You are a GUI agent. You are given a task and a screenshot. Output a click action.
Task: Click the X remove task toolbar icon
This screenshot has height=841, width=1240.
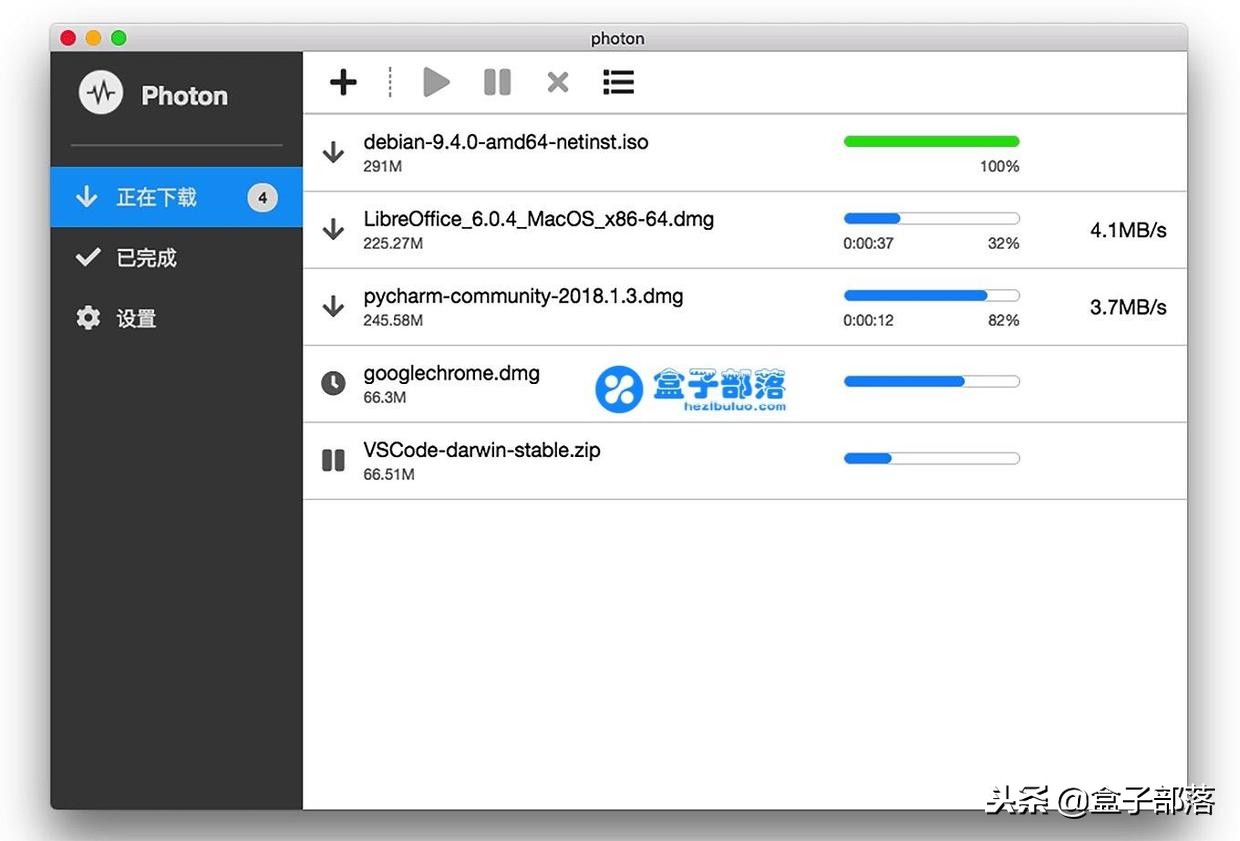coord(558,82)
